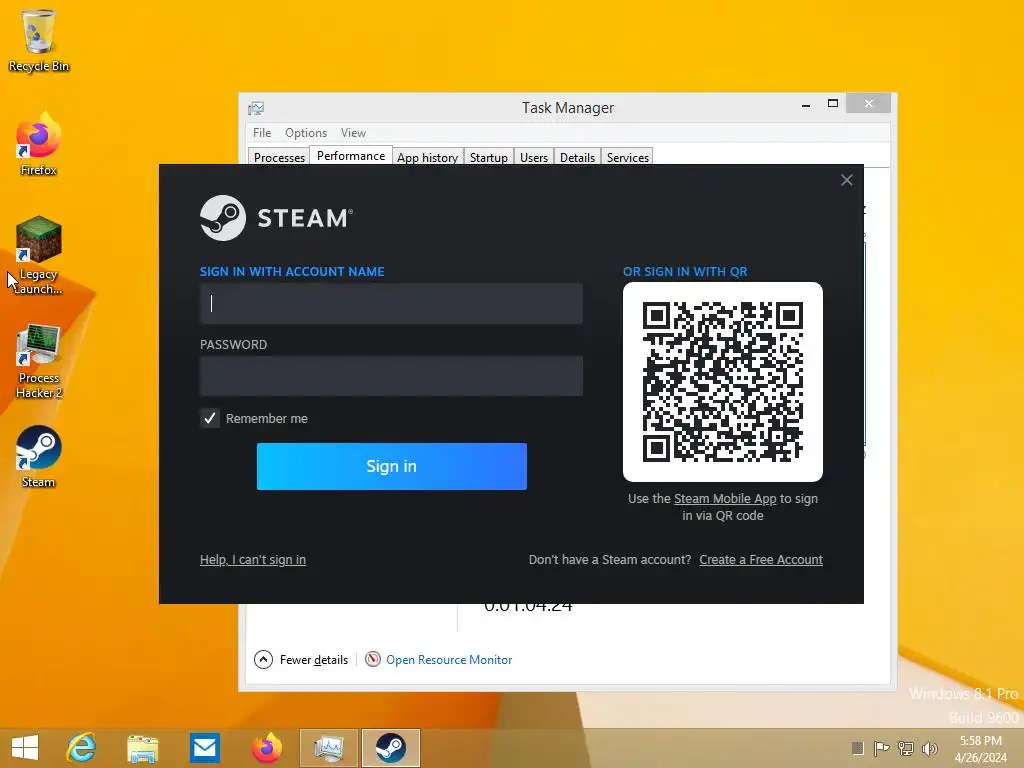Follow the Help, I can't sign in link

[253, 560]
